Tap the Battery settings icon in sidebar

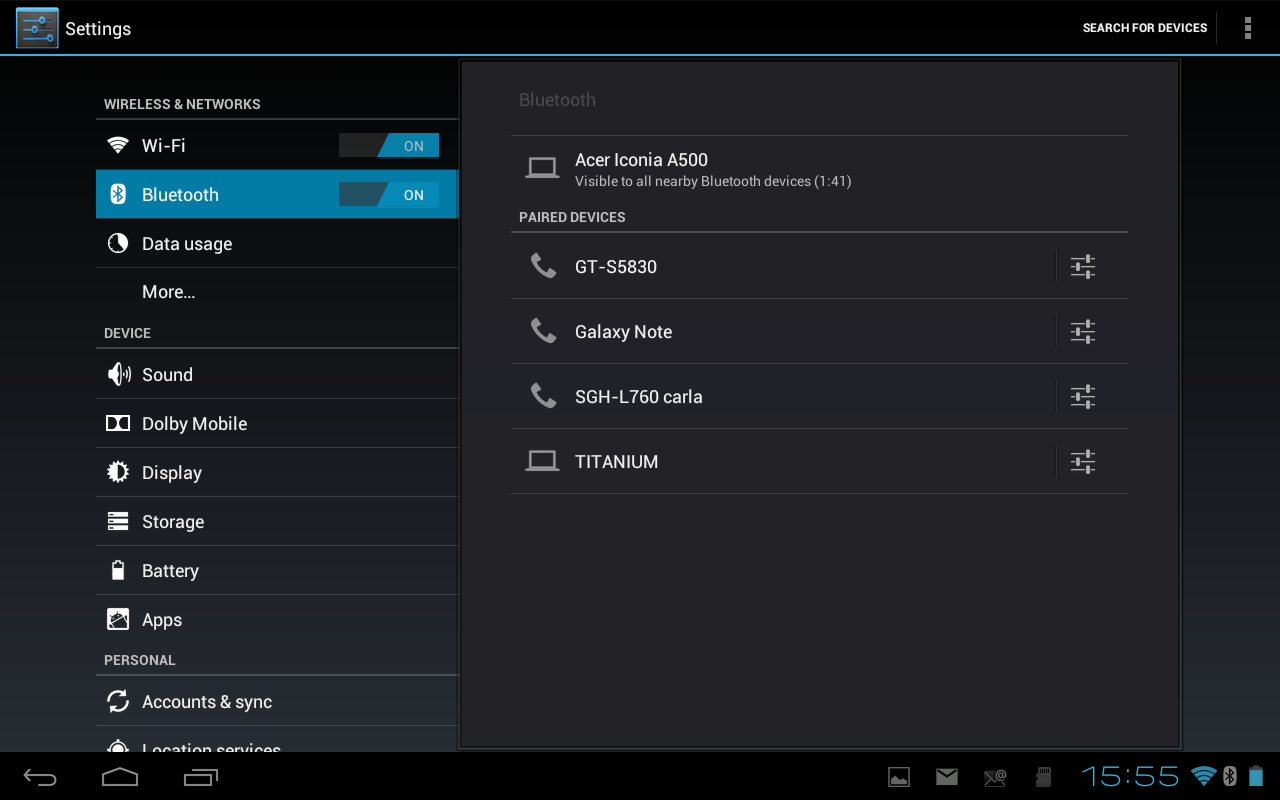pos(118,570)
